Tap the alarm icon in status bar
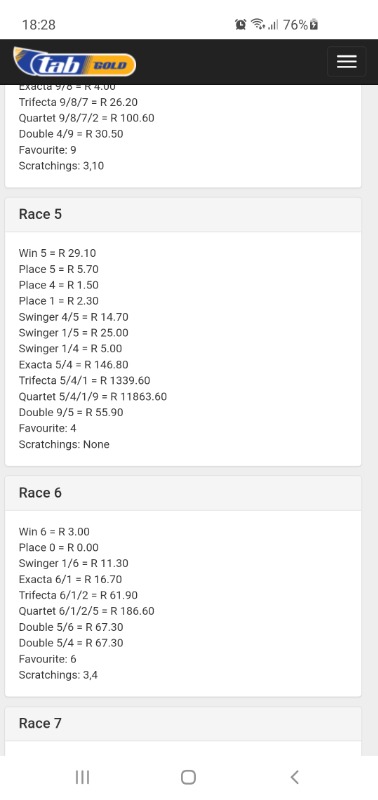378x800 pixels. coord(240,24)
